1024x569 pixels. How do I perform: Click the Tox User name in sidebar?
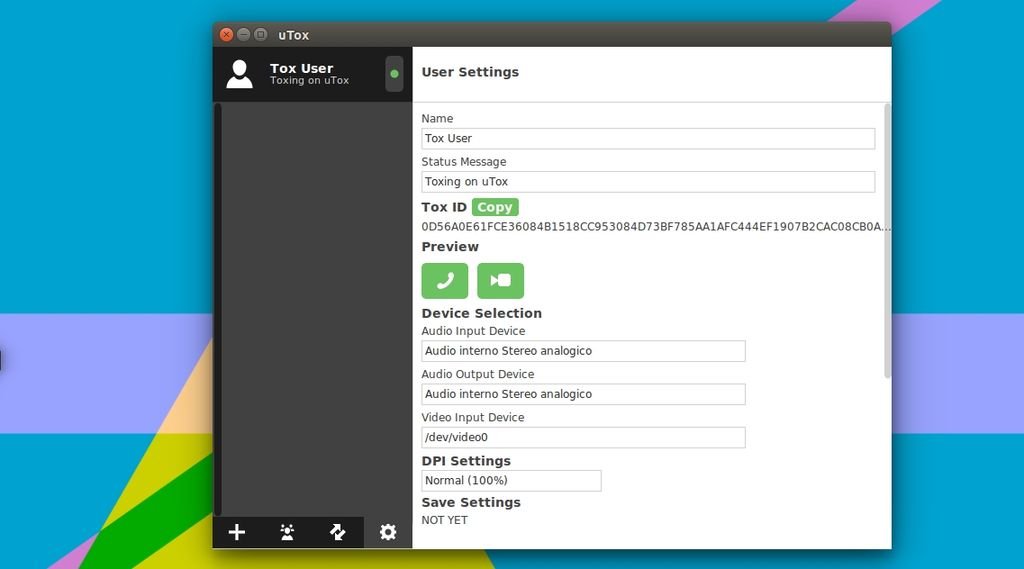click(x=302, y=68)
